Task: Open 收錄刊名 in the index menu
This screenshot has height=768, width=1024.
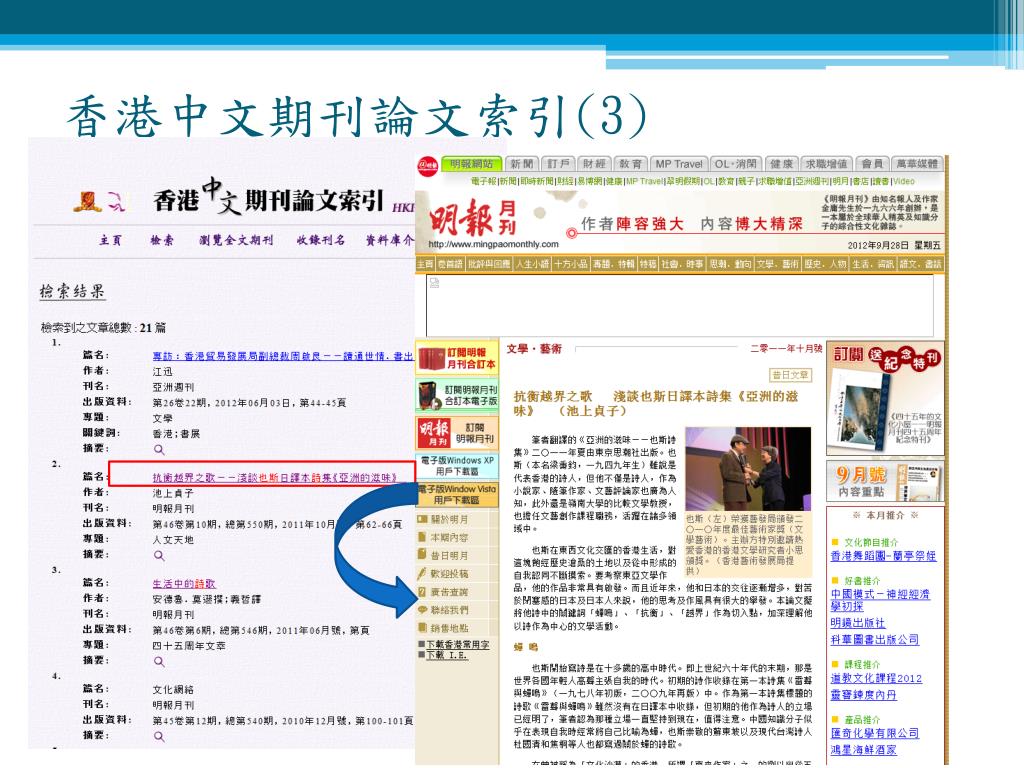Action: pyautogui.click(x=321, y=240)
